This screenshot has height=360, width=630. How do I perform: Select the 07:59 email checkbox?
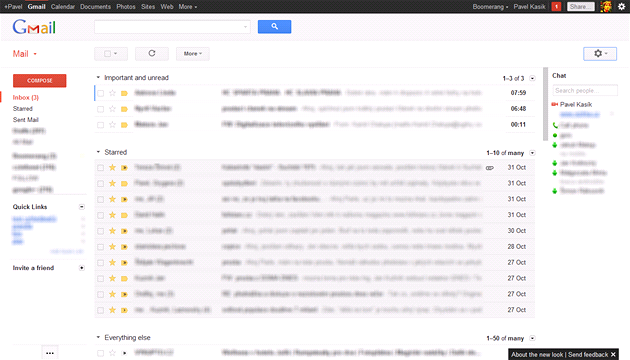pos(100,93)
